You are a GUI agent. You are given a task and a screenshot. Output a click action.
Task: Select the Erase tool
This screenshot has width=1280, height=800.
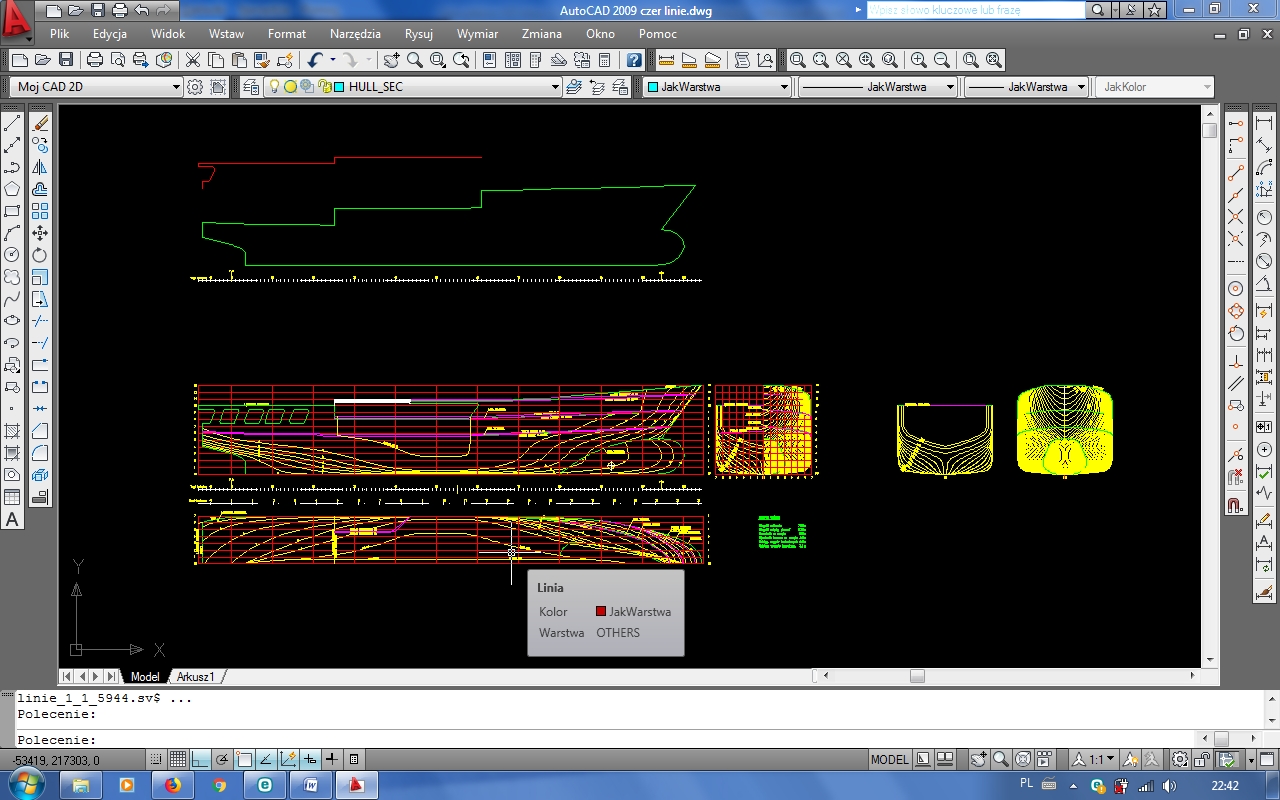coord(40,123)
